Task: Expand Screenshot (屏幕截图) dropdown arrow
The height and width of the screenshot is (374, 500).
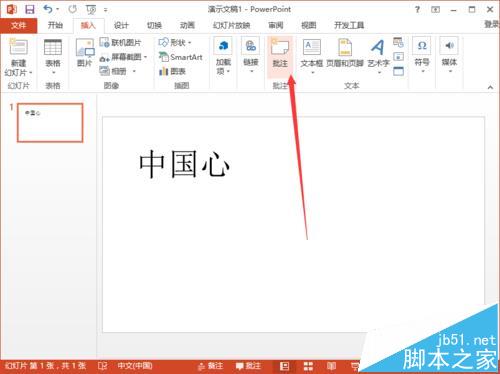Action: tap(145, 57)
